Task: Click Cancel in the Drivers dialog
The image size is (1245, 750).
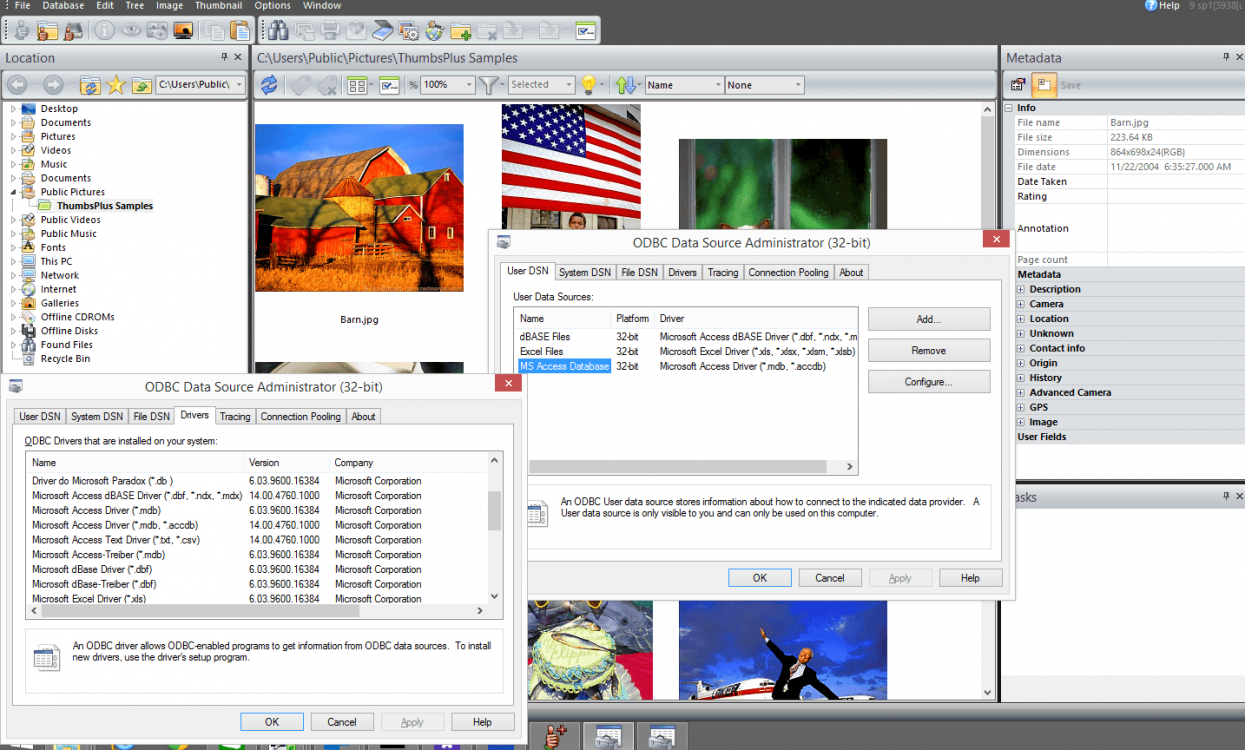Action: click(342, 722)
